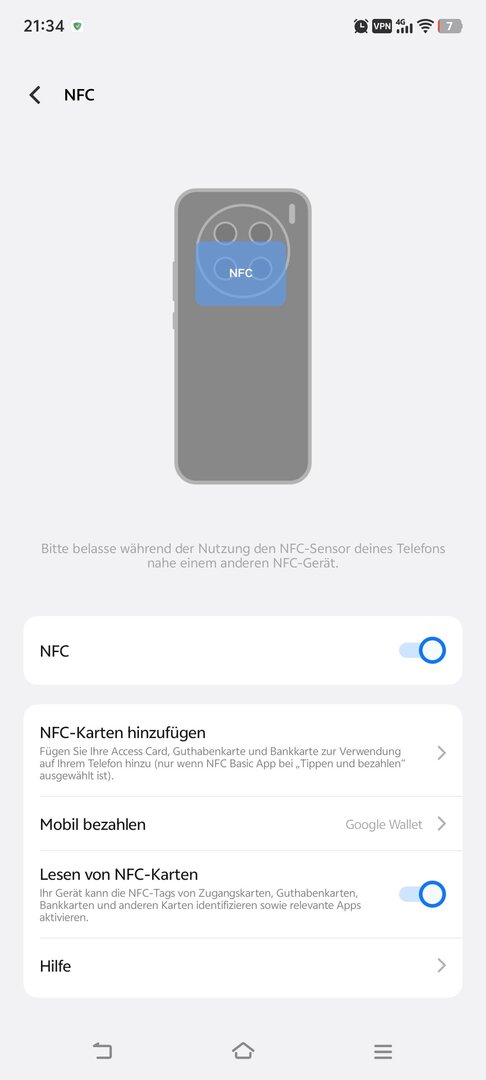Open the Hilfe row chevron
The image size is (486, 1080).
tap(442, 966)
